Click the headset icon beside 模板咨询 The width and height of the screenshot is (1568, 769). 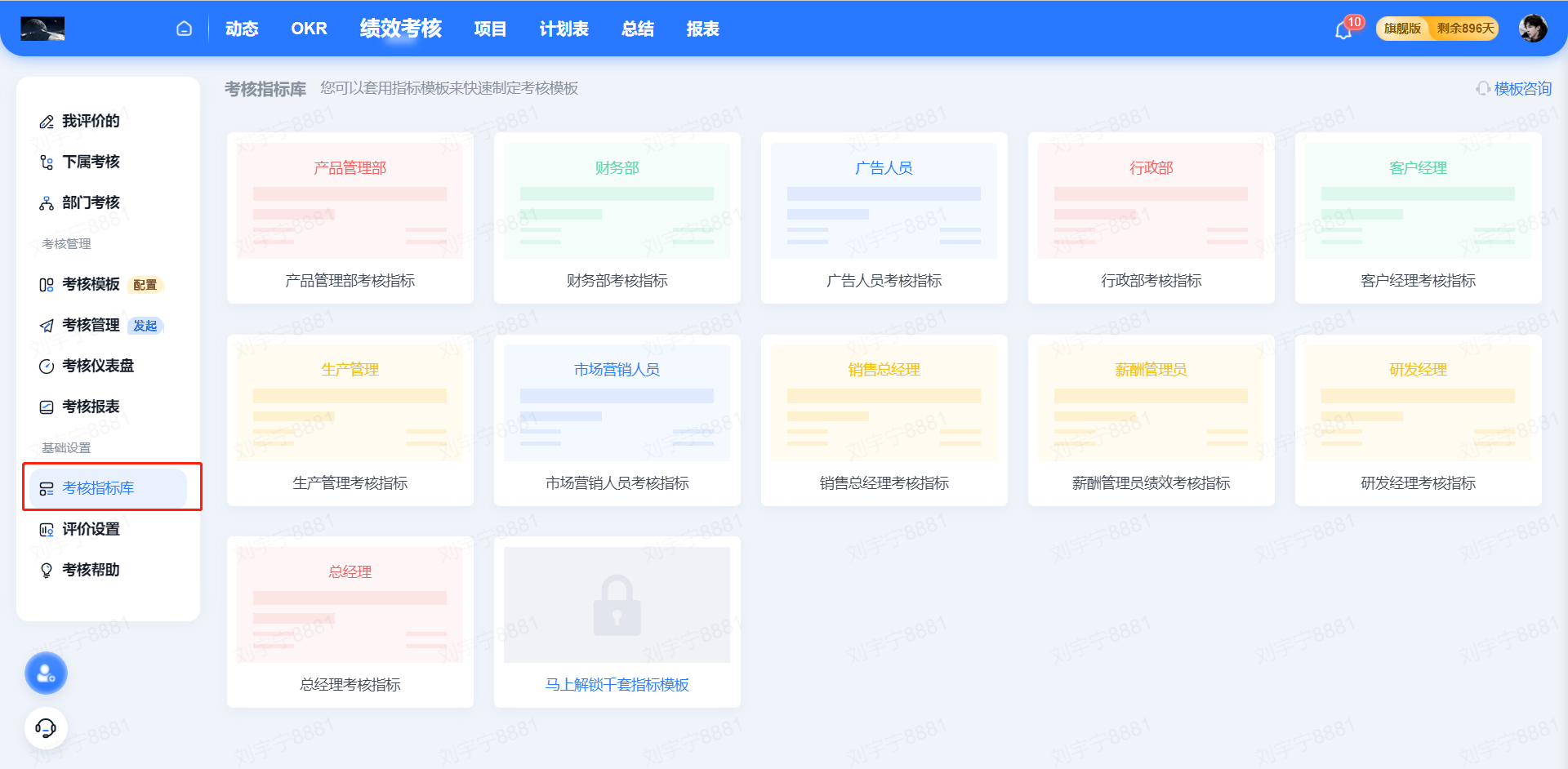(x=1483, y=88)
